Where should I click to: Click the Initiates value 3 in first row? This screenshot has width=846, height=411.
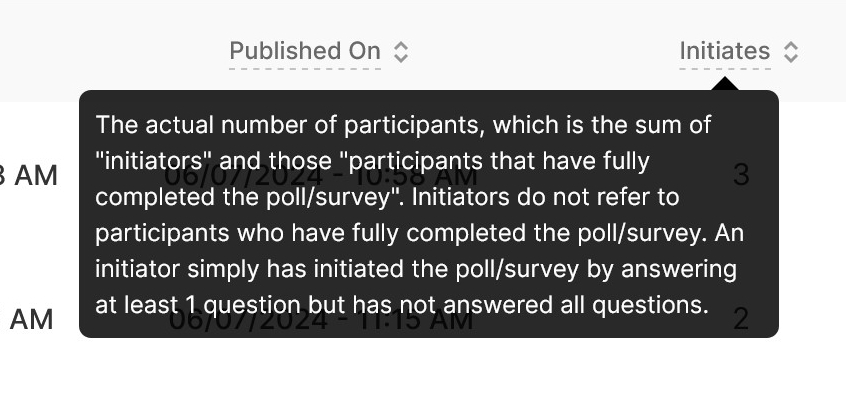pyautogui.click(x=741, y=175)
